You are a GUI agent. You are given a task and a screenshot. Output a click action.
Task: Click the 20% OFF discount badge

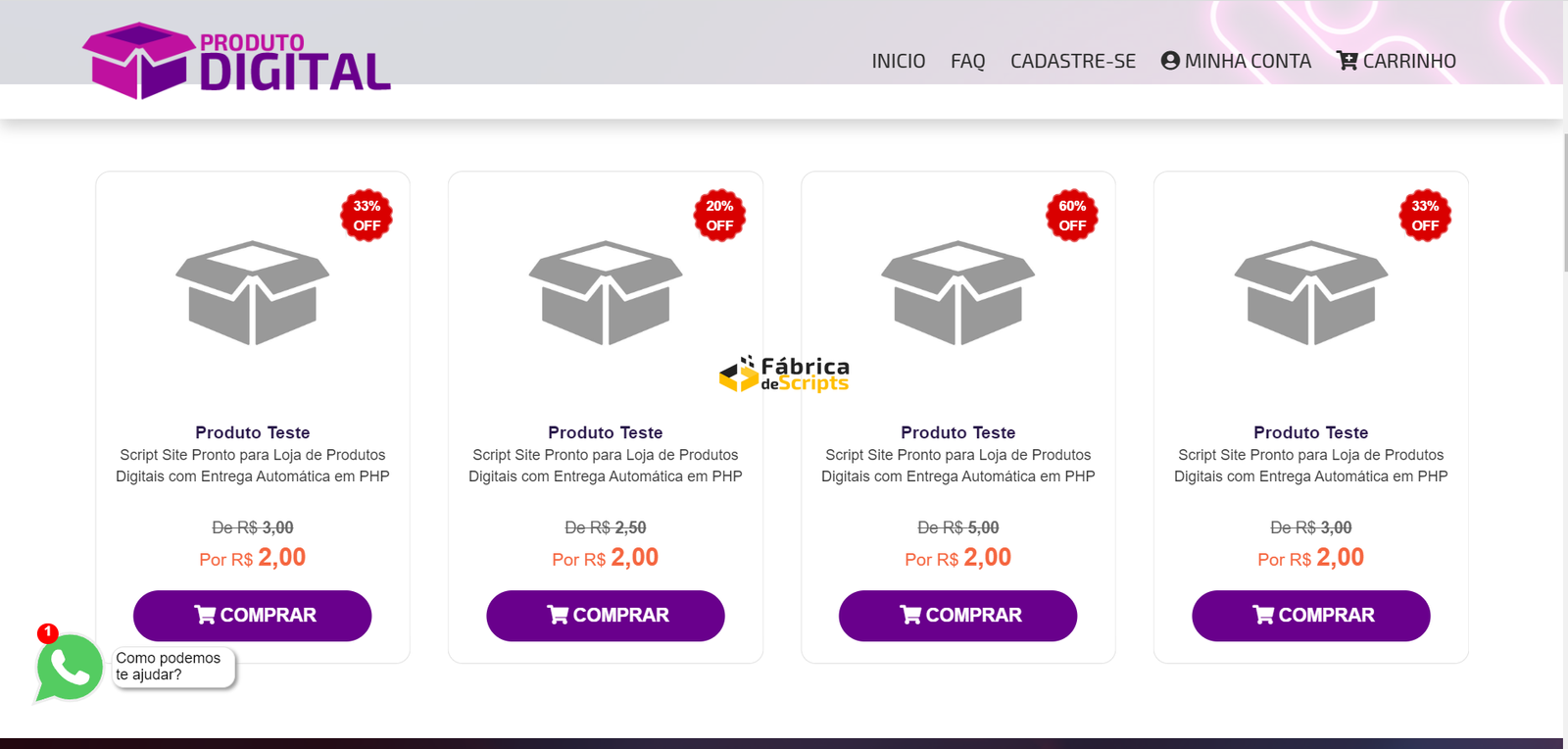point(719,216)
